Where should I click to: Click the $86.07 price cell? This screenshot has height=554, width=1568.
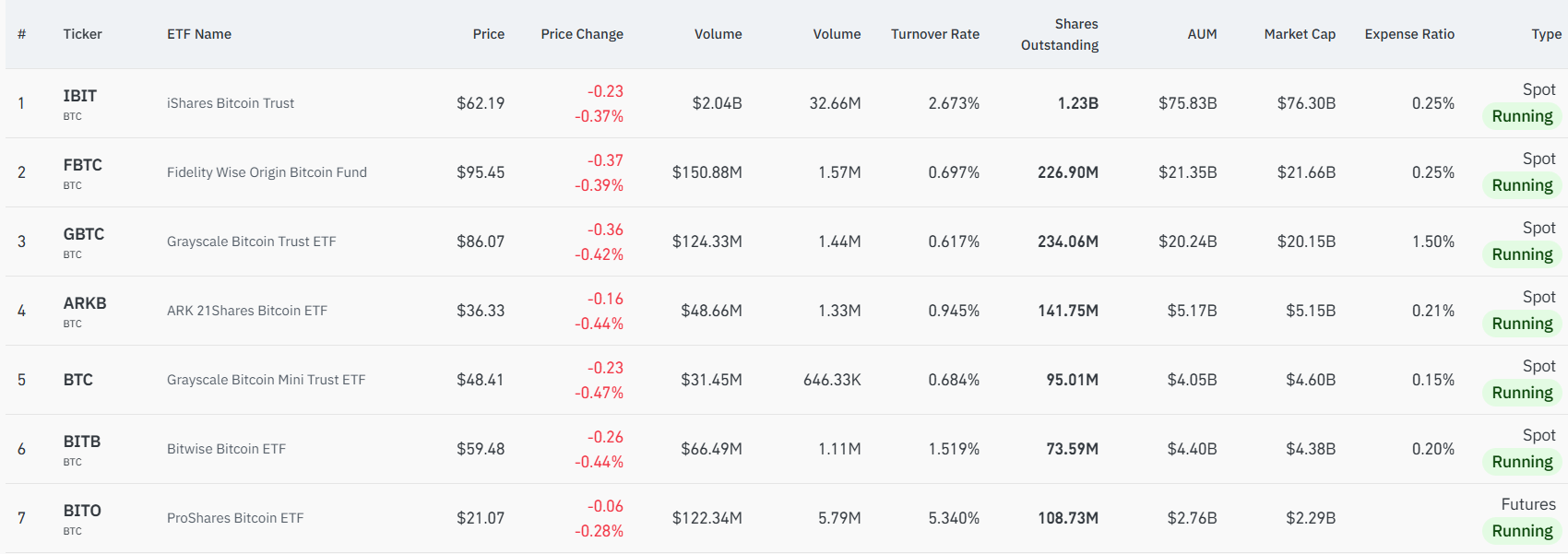tap(481, 242)
